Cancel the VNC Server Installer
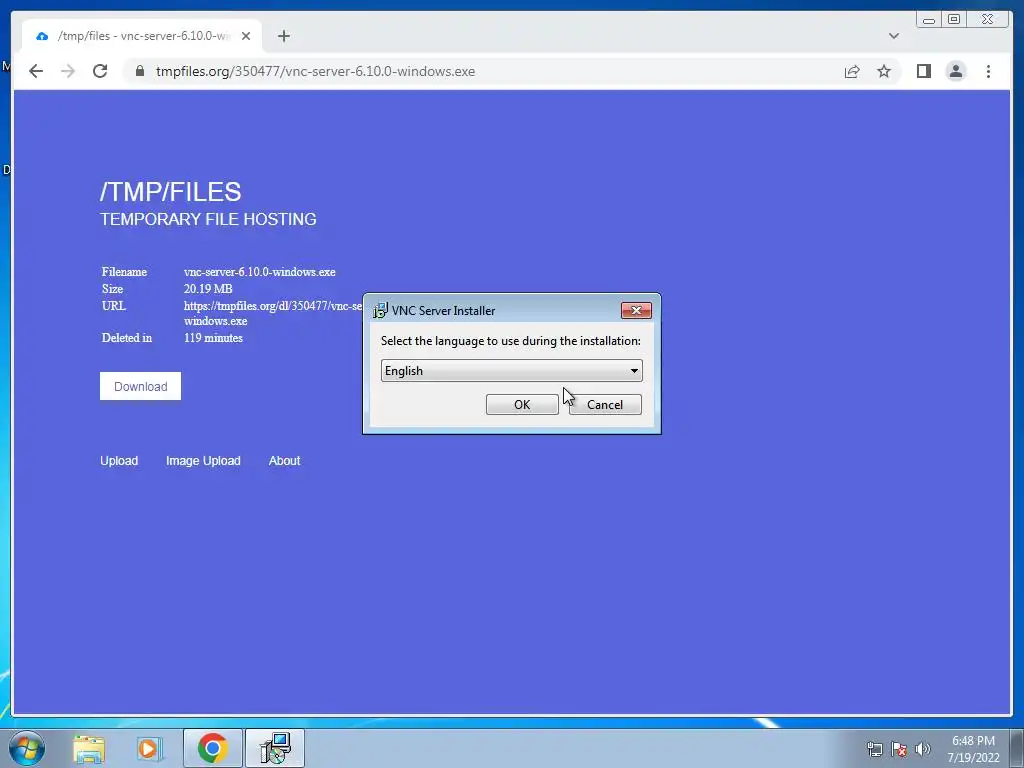The height and width of the screenshot is (768, 1024). [x=605, y=404]
